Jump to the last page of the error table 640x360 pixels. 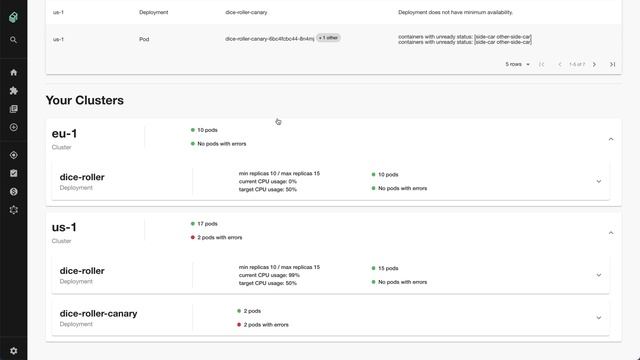(612, 64)
